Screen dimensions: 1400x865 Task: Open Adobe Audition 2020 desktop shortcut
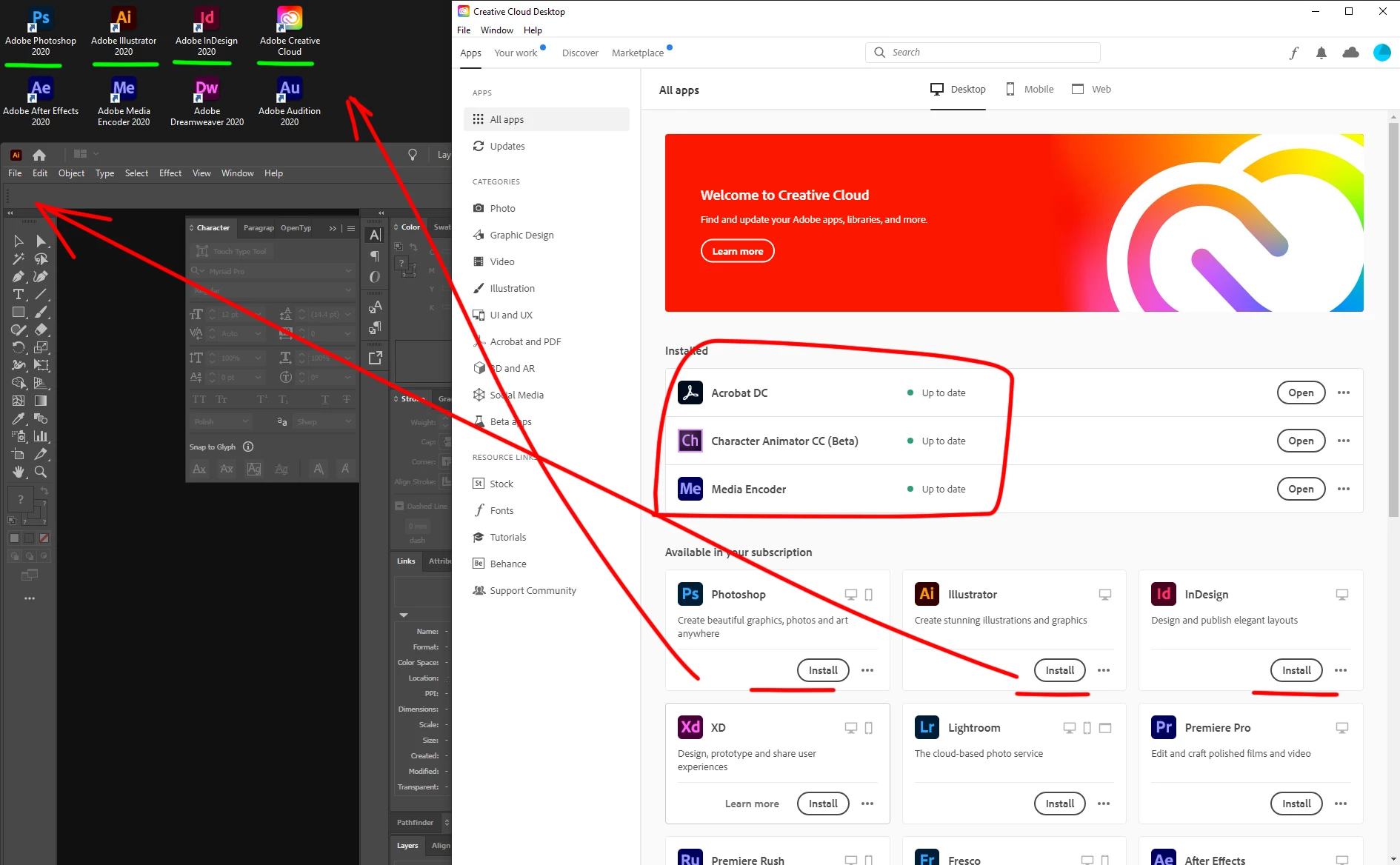click(x=290, y=101)
